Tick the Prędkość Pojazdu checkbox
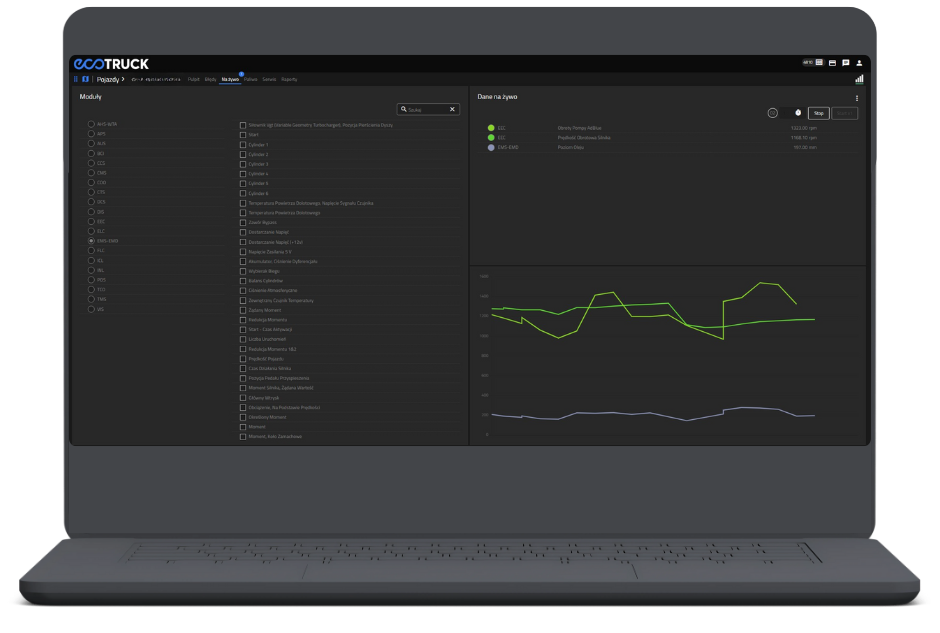940x633 pixels. (243, 359)
